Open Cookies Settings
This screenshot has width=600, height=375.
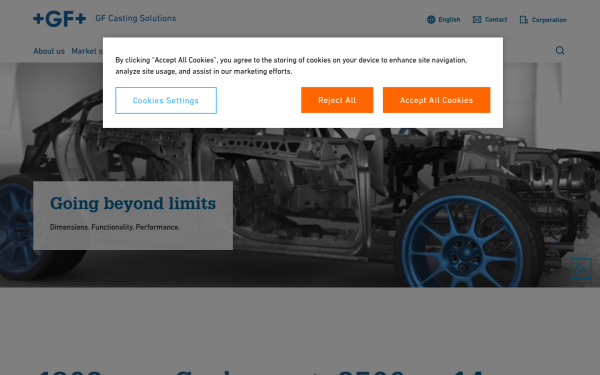click(x=166, y=100)
